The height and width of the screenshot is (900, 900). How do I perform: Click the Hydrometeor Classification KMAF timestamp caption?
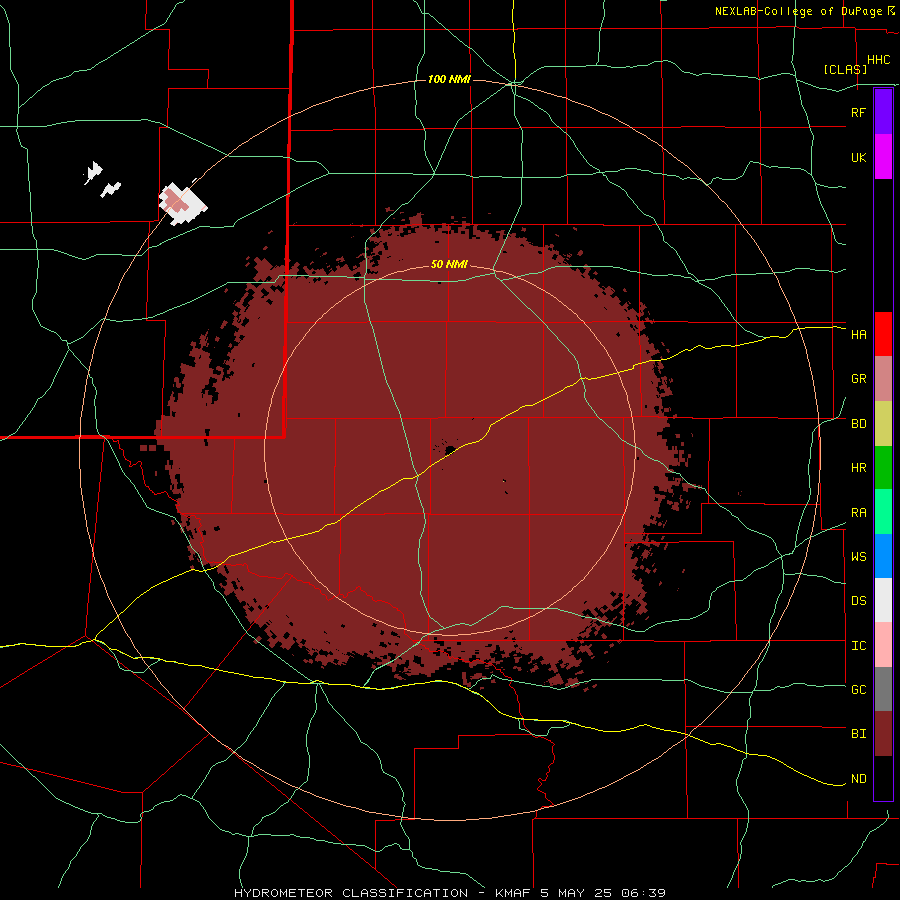click(x=449, y=893)
